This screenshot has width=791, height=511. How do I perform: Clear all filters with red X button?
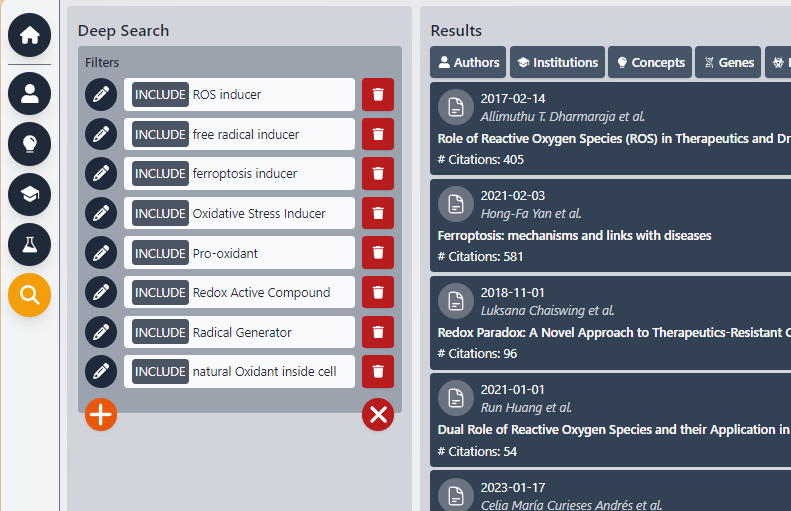point(378,415)
